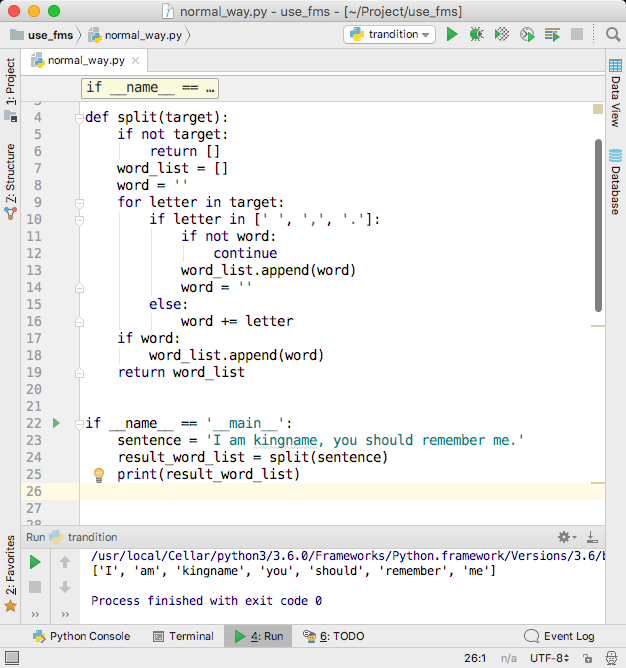The width and height of the screenshot is (626, 668).
Task: Click the 'kingname' string in line 23
Action: [285, 441]
